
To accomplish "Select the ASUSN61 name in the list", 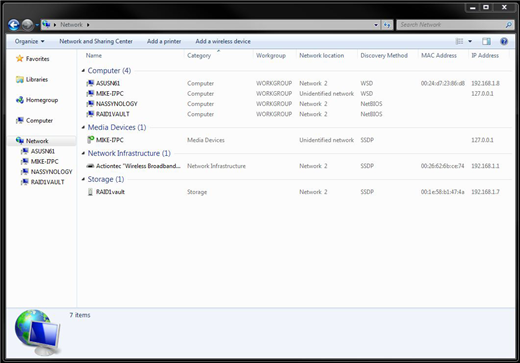I will pyautogui.click(x=108, y=83).
